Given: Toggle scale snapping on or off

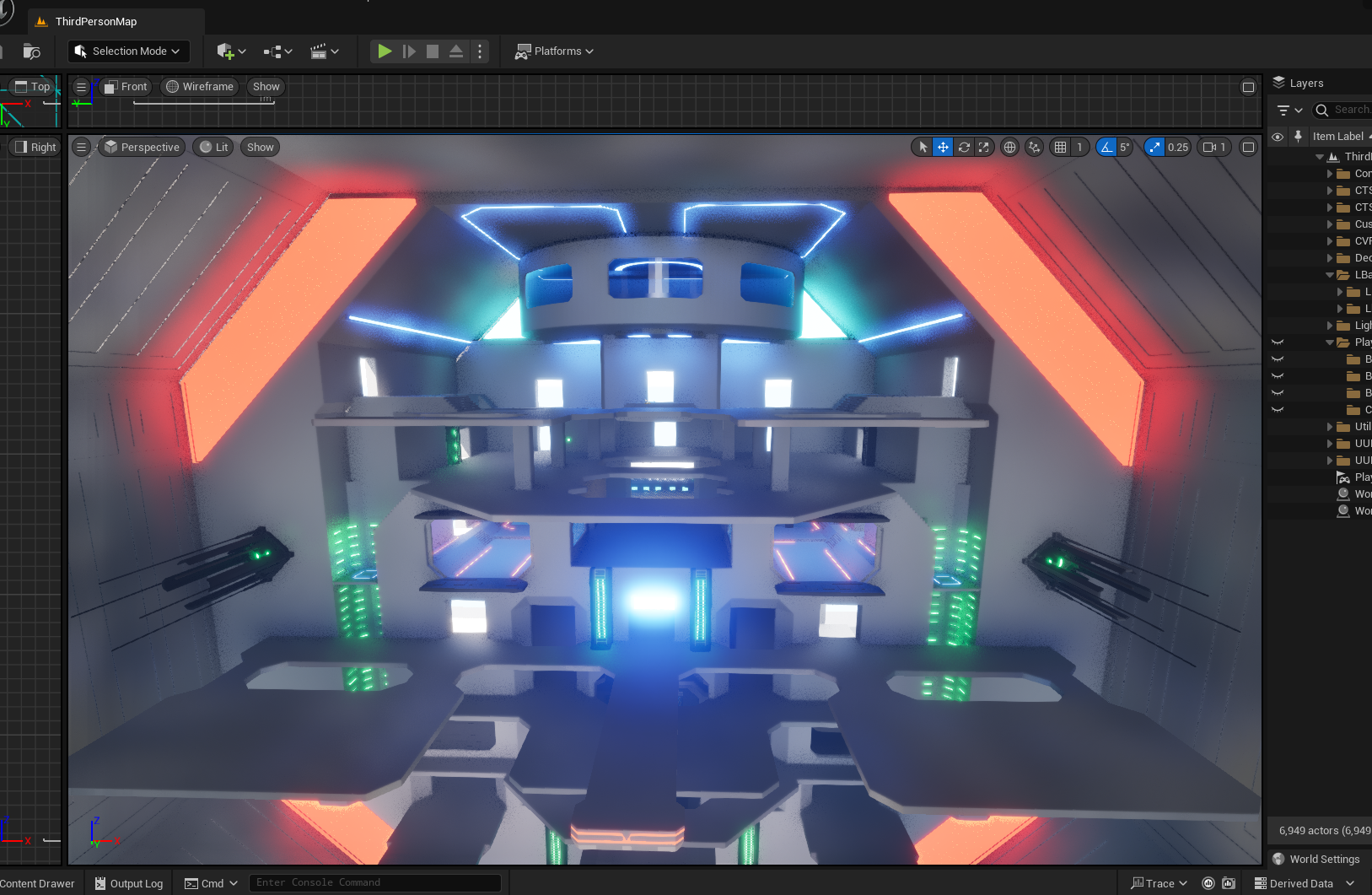Looking at the screenshot, I should pyautogui.click(x=1154, y=147).
